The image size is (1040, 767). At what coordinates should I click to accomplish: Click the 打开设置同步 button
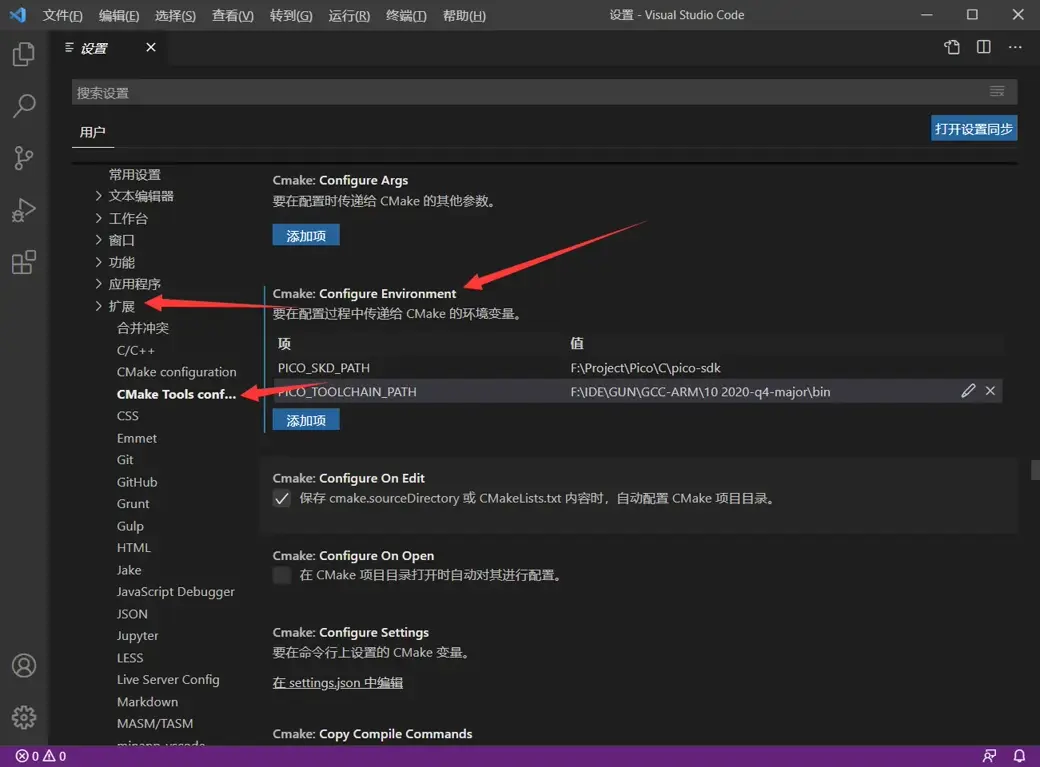click(973, 128)
